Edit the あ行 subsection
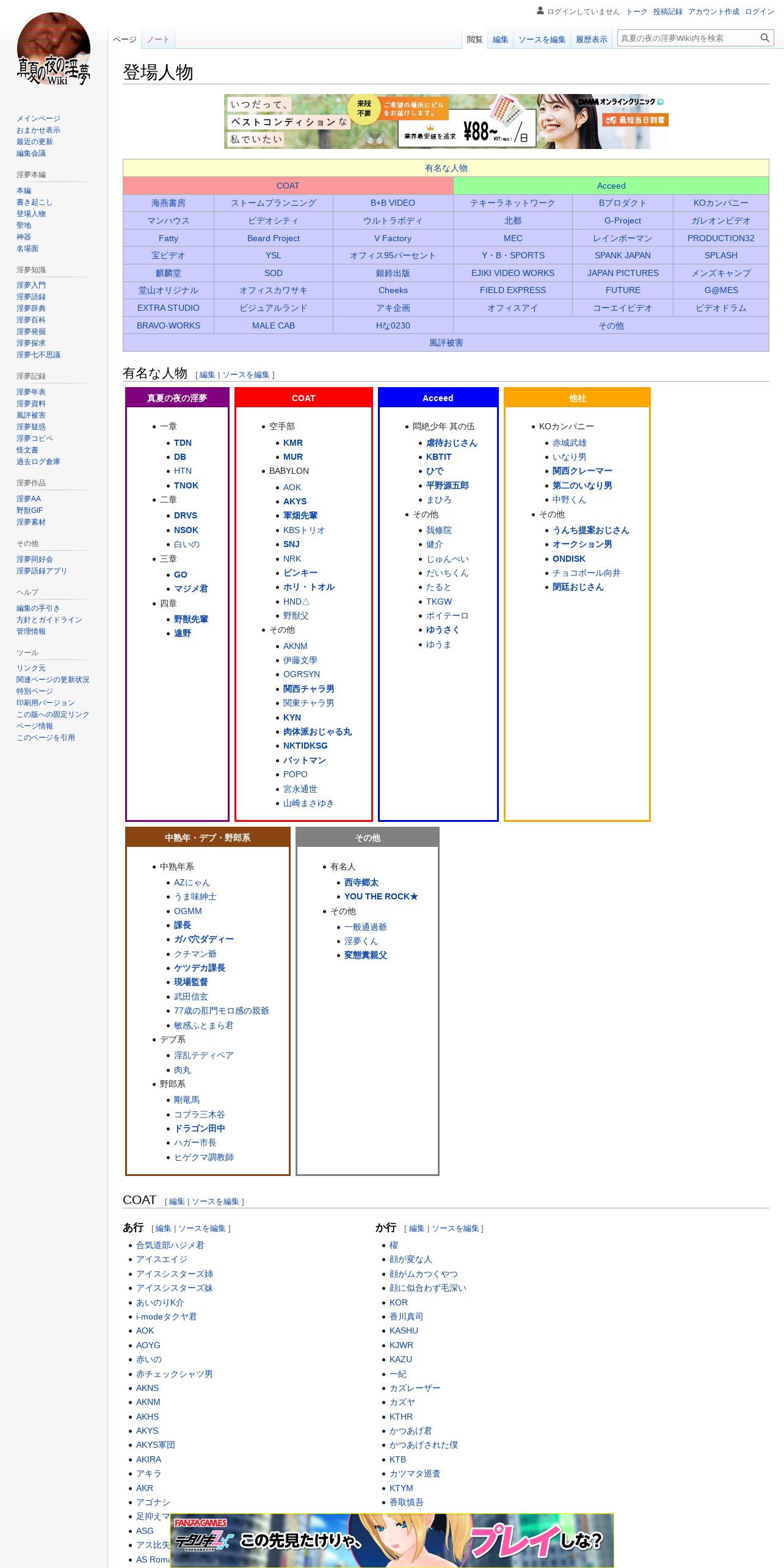The width and height of the screenshot is (784, 1568). click(x=163, y=1229)
